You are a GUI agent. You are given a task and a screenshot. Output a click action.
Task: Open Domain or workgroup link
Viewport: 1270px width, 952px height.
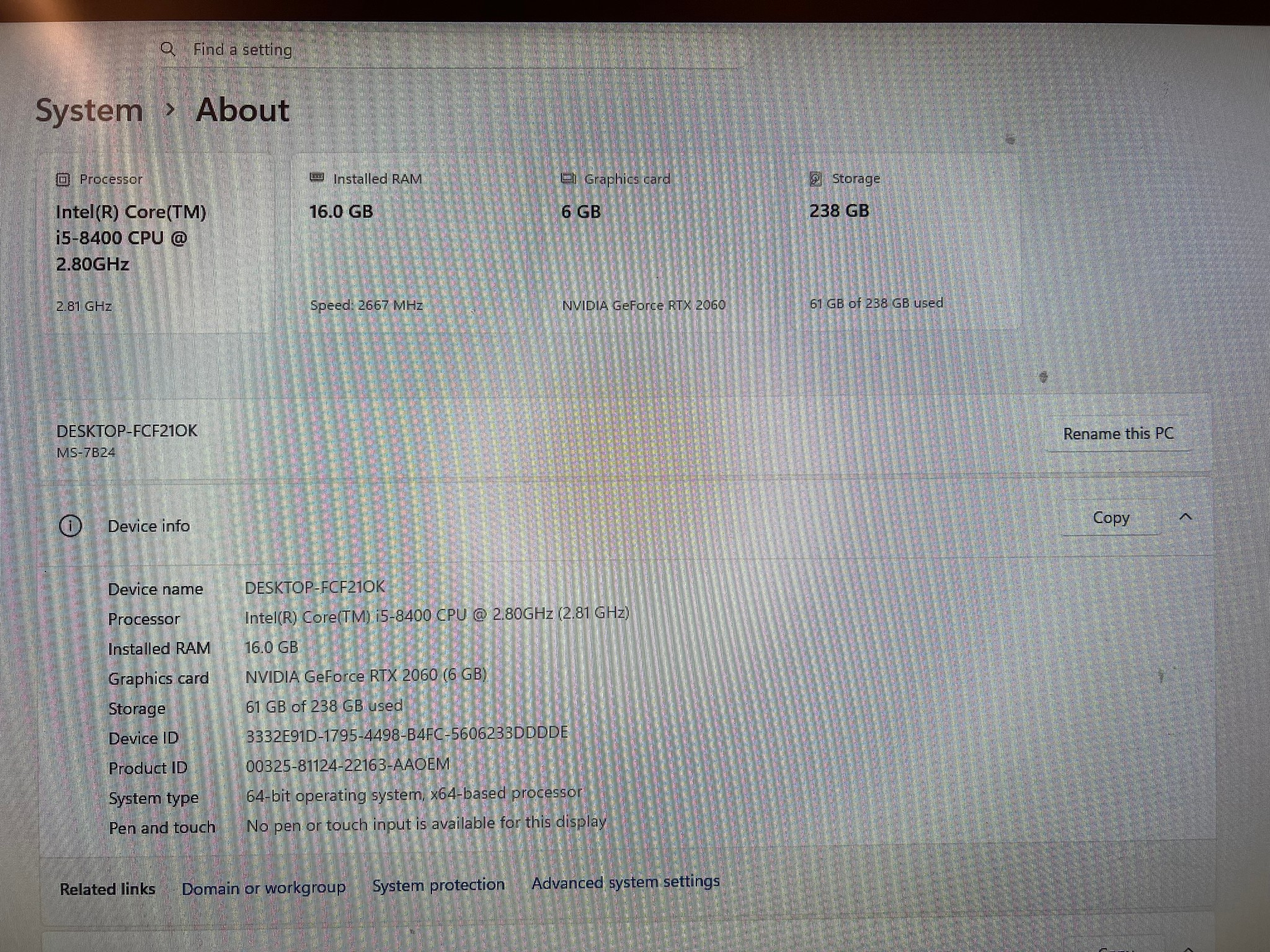264,888
